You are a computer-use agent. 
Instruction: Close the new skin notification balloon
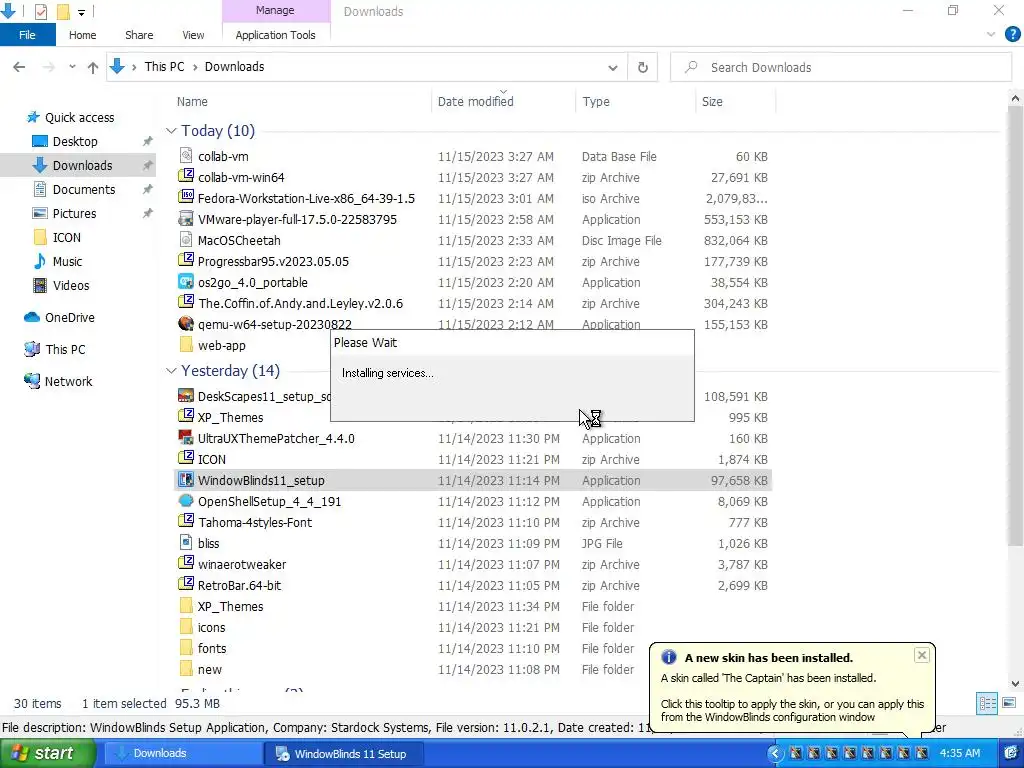point(921,655)
